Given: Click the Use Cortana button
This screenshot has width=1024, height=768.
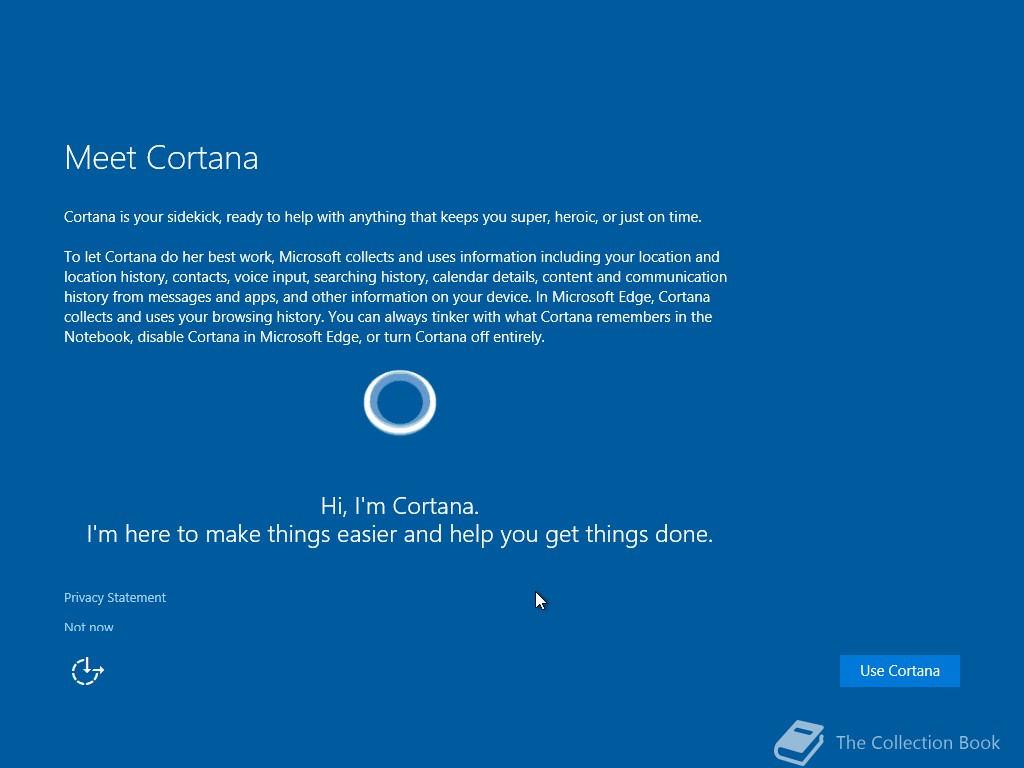Looking at the screenshot, I should [899, 671].
